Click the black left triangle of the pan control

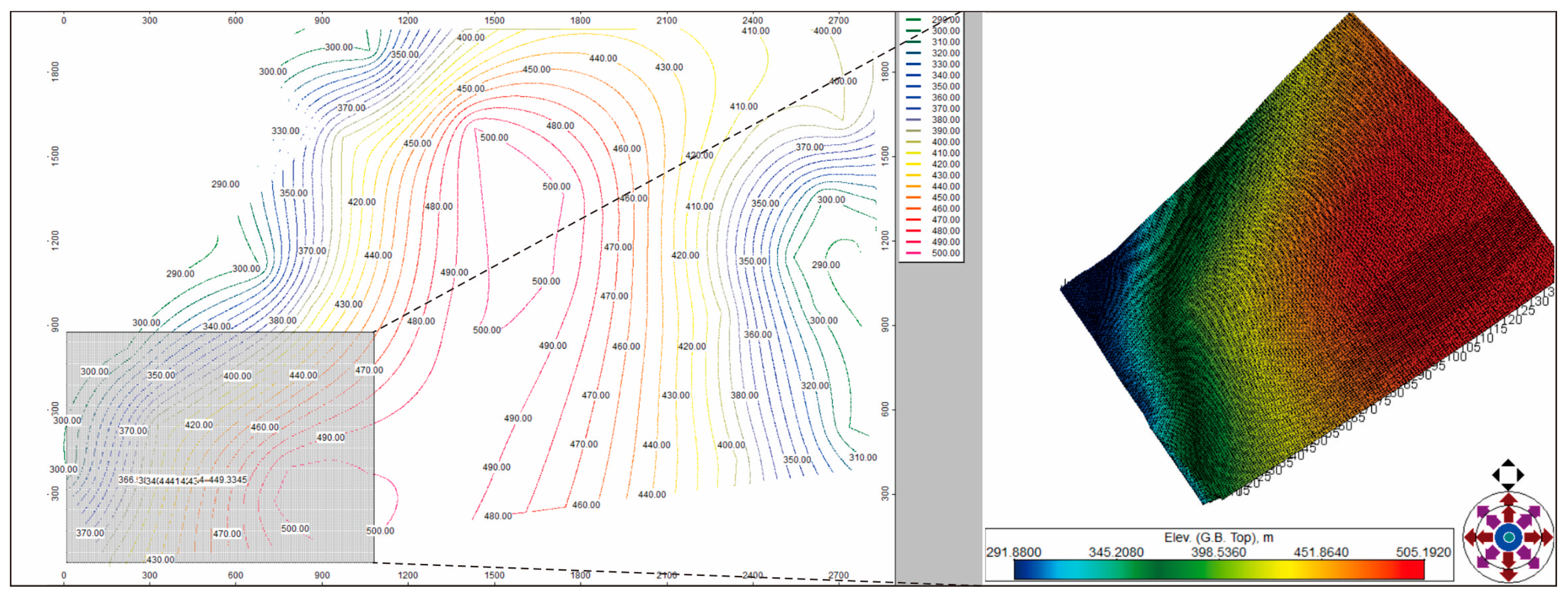click(1497, 475)
